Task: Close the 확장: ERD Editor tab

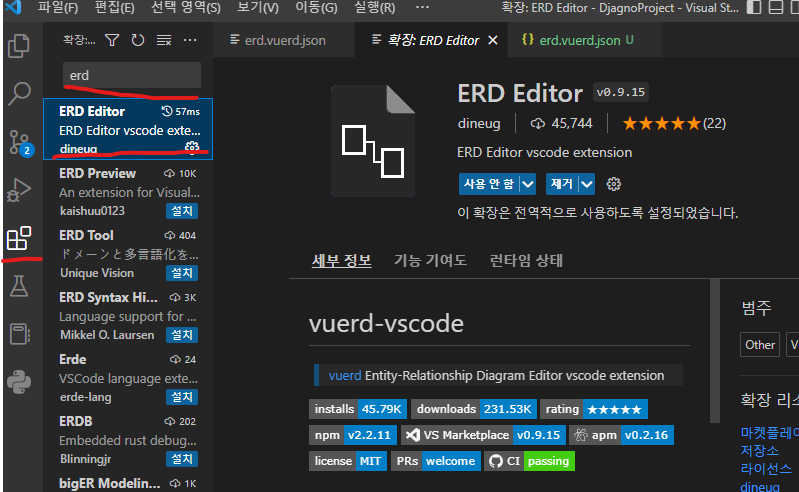Action: click(x=493, y=40)
